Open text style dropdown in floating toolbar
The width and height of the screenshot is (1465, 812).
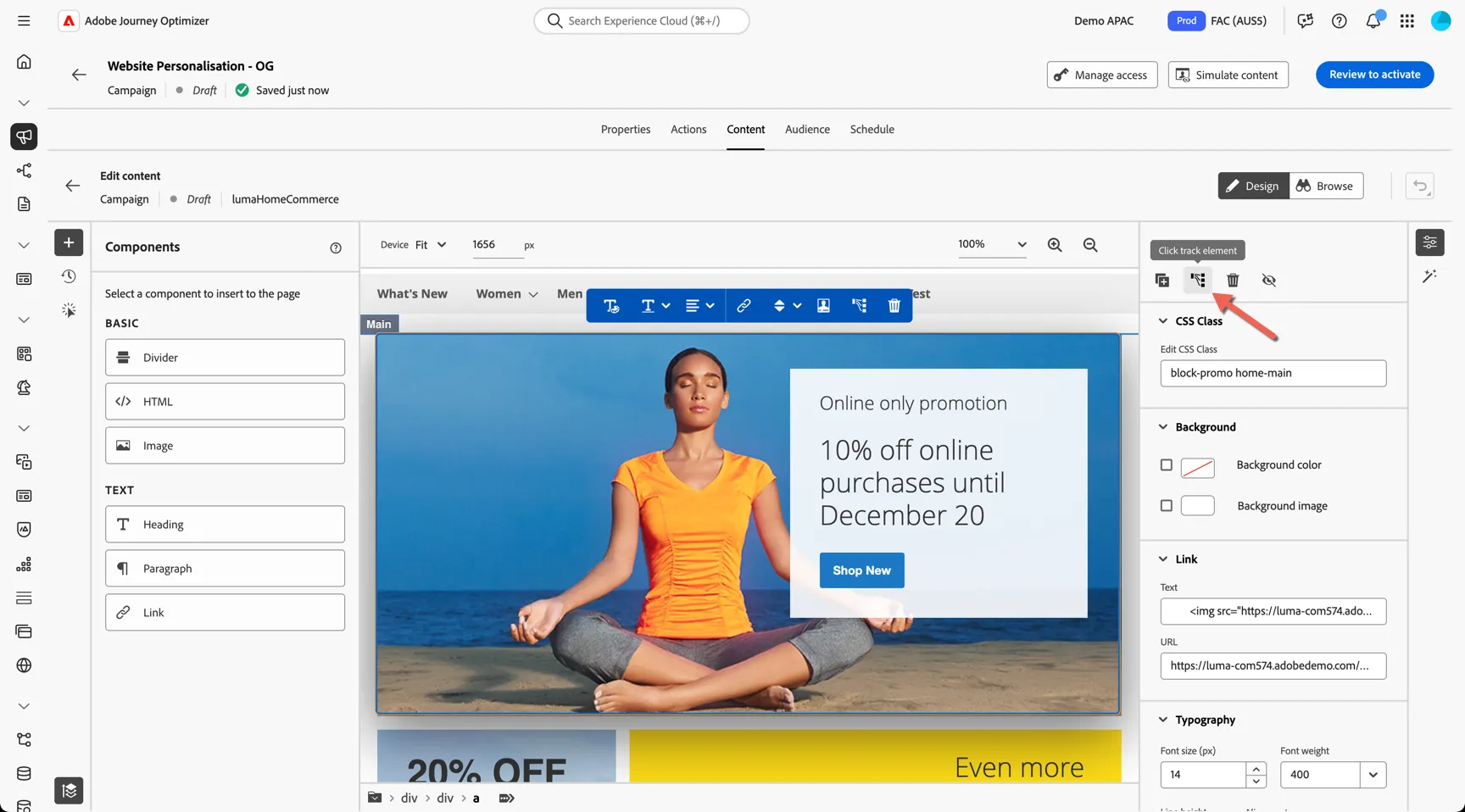(x=655, y=305)
